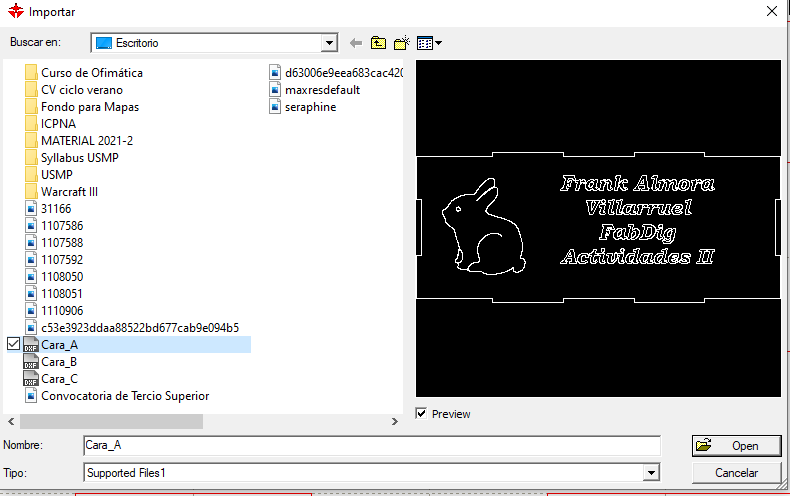The height and width of the screenshot is (496, 790).
Task: Click the Cara_C DXF file icon
Action: 31,379
